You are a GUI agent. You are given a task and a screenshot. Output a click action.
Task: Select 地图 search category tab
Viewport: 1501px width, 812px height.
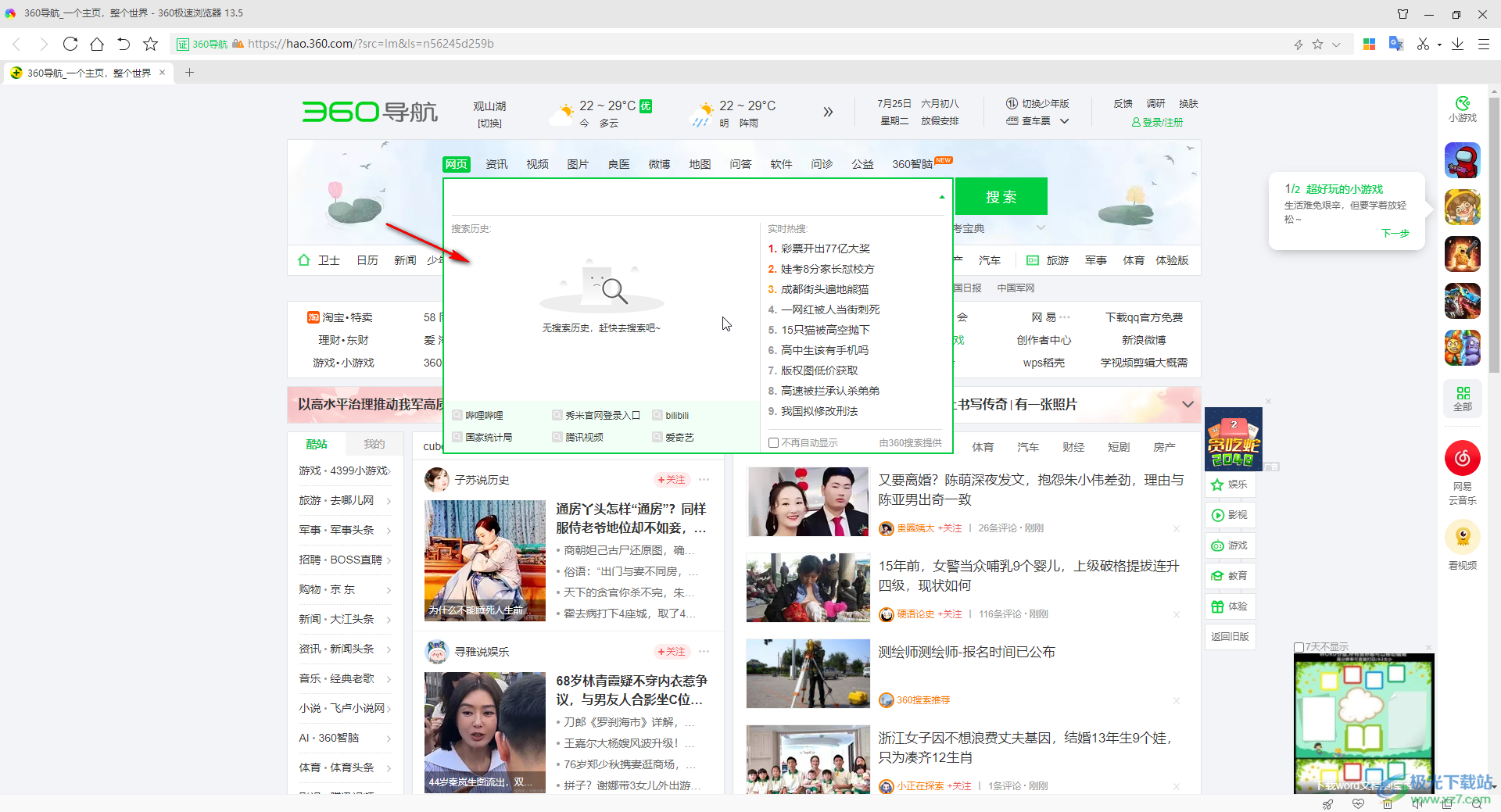[700, 164]
